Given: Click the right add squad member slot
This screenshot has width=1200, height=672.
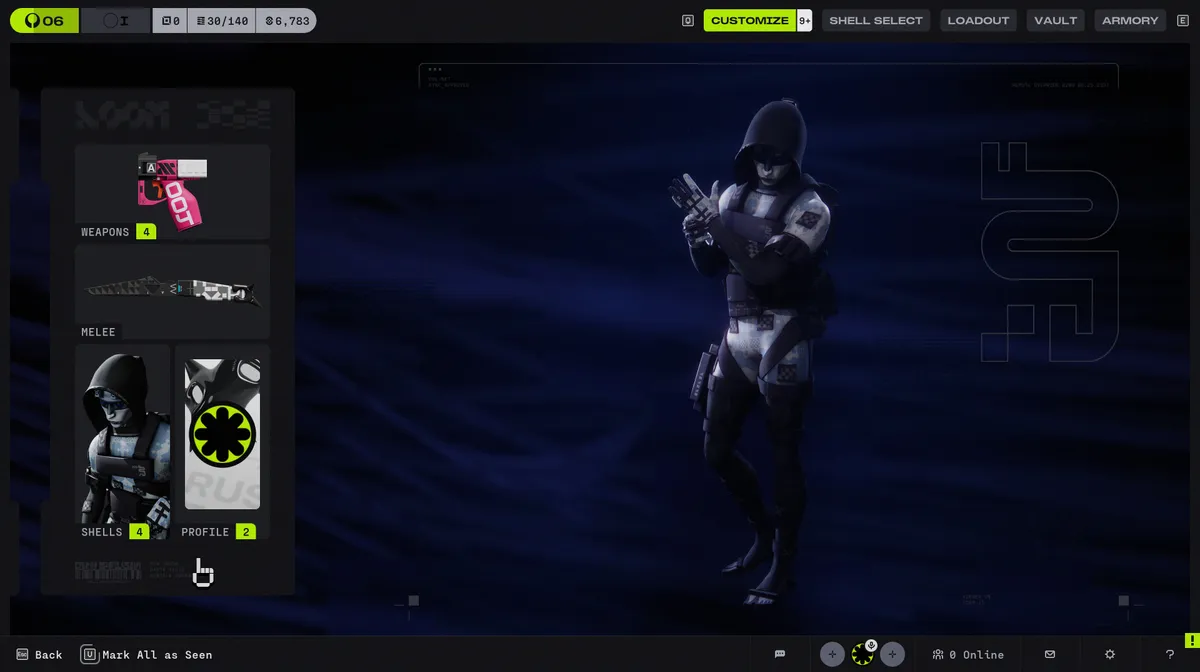Looking at the screenshot, I should click(x=892, y=654).
